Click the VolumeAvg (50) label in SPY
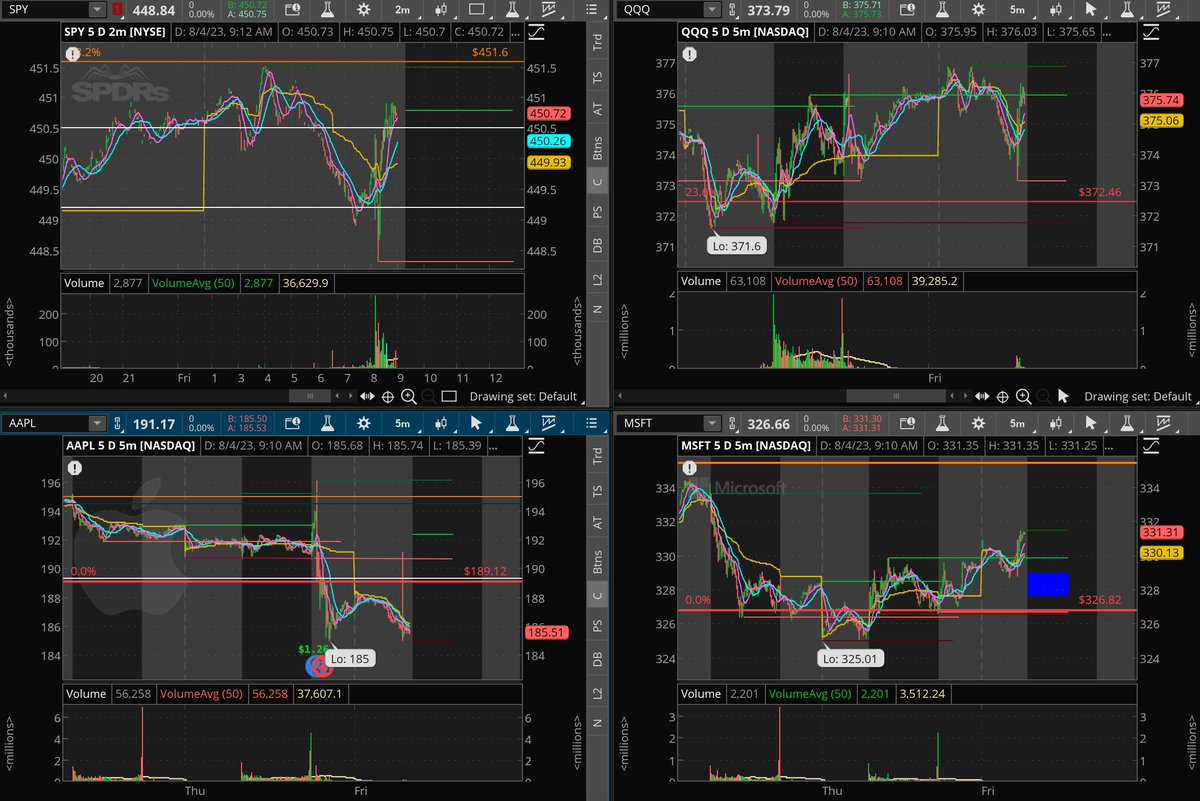1200x801 pixels. (x=194, y=283)
